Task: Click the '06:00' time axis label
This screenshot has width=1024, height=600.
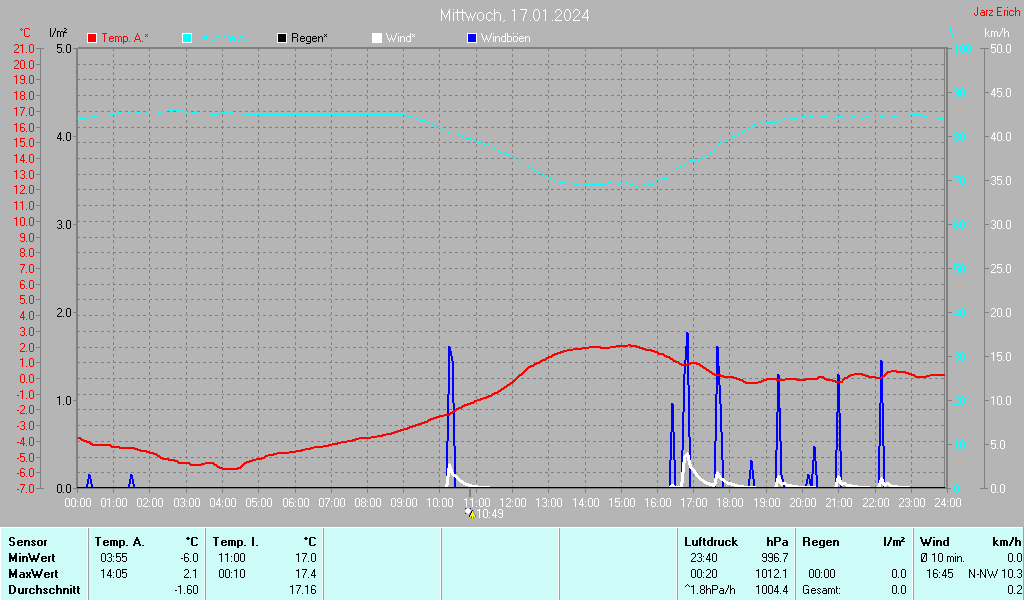Action: pyautogui.click(x=296, y=503)
